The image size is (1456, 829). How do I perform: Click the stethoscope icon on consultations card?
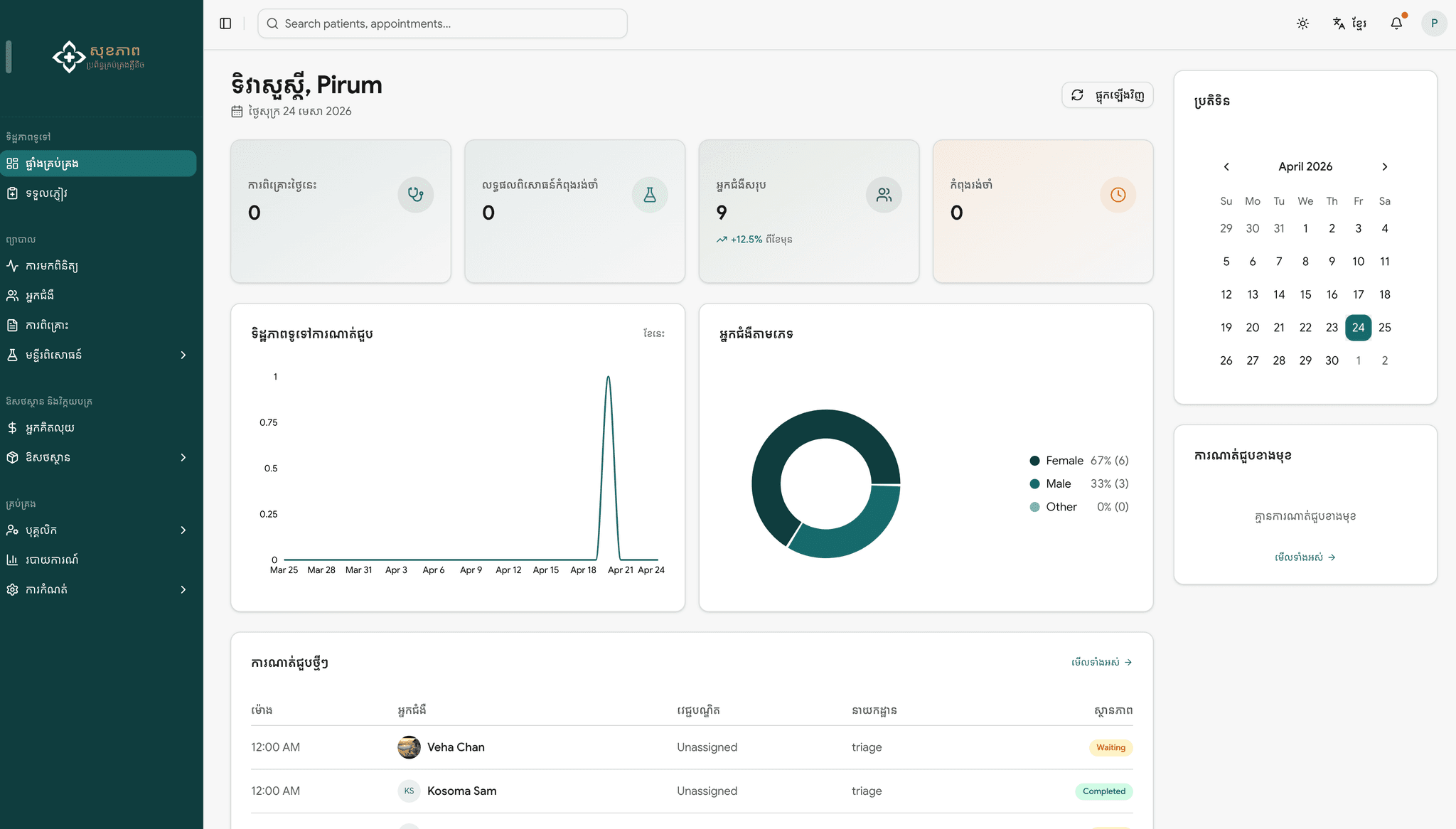pos(416,195)
